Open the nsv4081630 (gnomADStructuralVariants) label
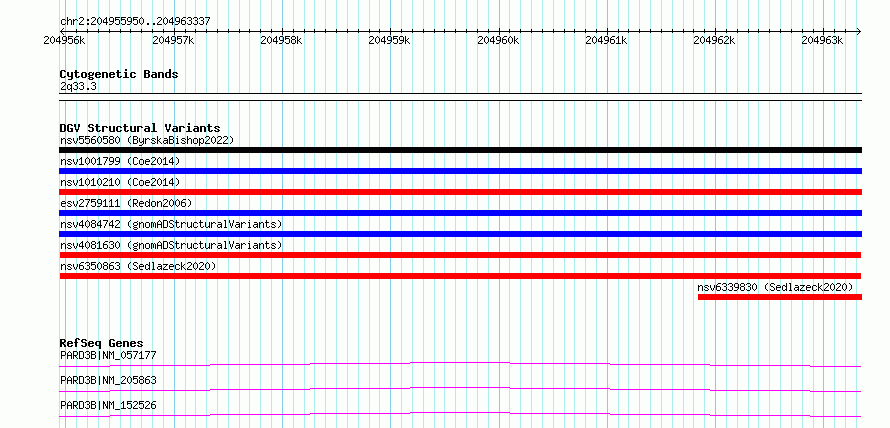This screenshot has width=890, height=428. click(171, 245)
